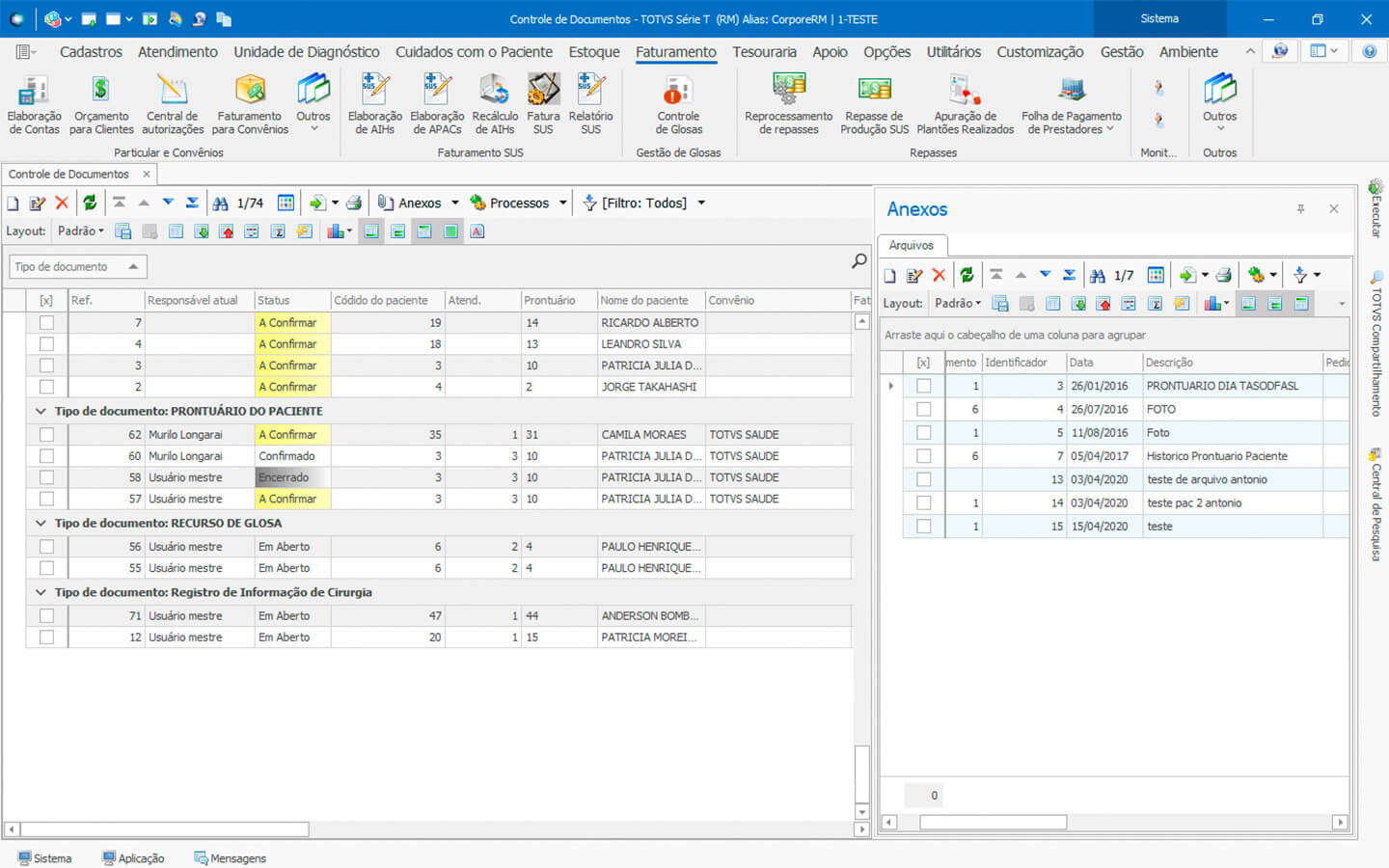Click the Processos toolbar button
Image resolution: width=1389 pixels, height=868 pixels.
coord(510,203)
